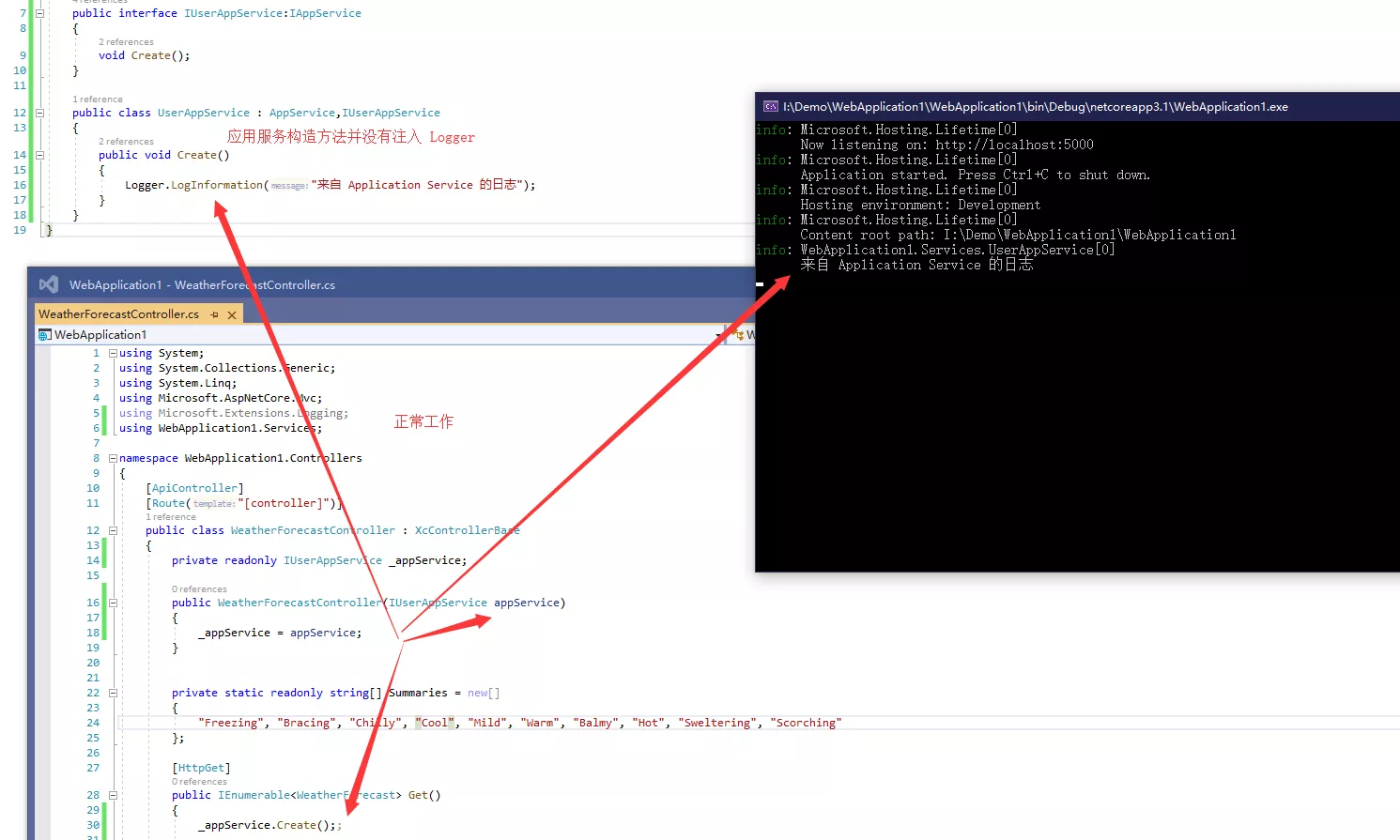Open the WebApplication1 project scope dropdown arrow

click(x=718, y=335)
